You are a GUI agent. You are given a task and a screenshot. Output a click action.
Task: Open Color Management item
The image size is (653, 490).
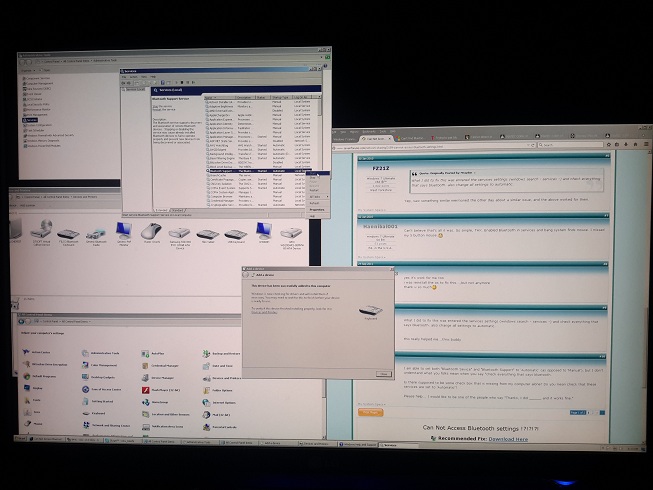coord(99,365)
